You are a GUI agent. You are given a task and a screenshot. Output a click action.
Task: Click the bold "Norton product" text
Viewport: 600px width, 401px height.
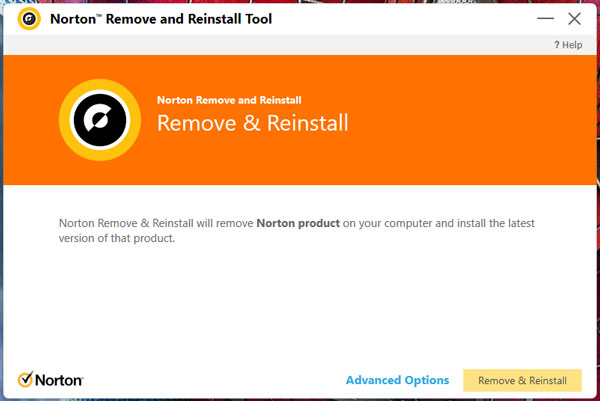click(x=298, y=223)
